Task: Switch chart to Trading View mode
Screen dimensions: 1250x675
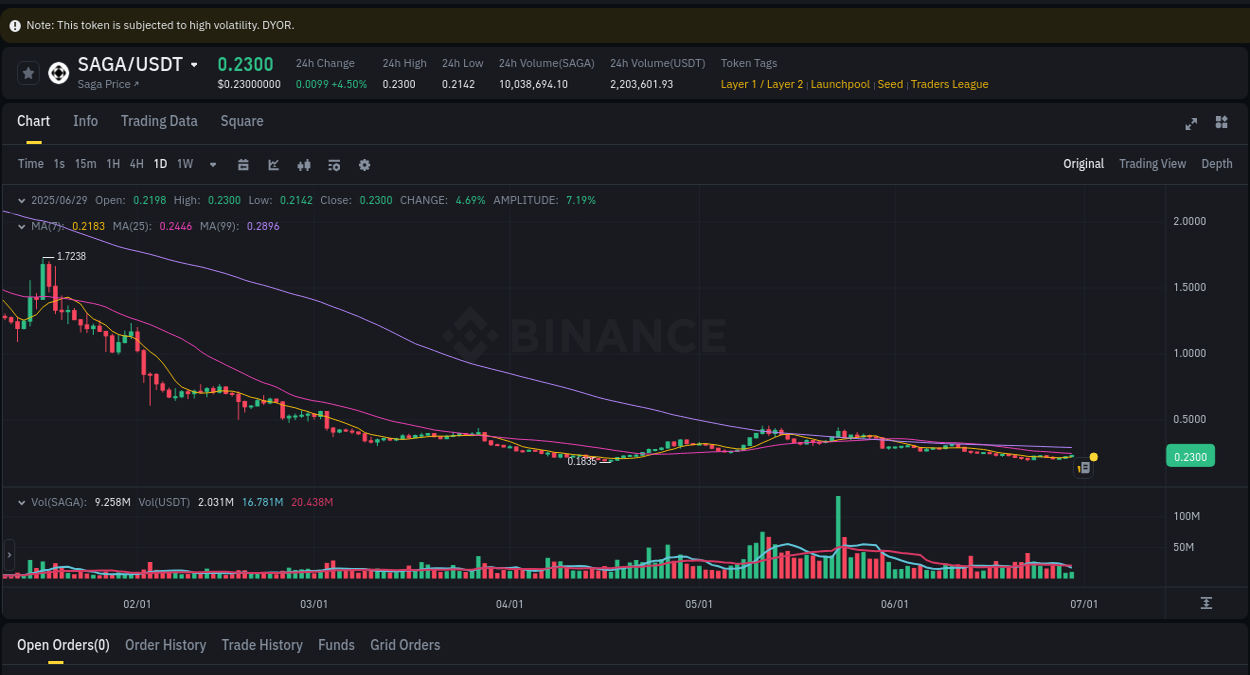Action: coord(1152,163)
